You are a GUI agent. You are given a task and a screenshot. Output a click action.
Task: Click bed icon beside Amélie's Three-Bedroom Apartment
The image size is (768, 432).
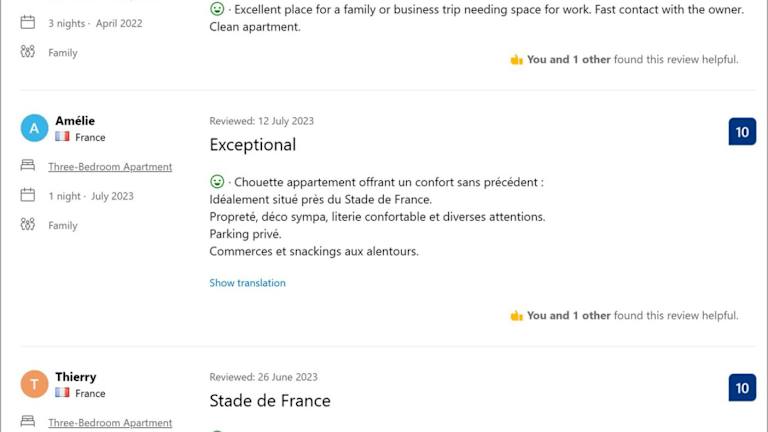[x=28, y=166]
